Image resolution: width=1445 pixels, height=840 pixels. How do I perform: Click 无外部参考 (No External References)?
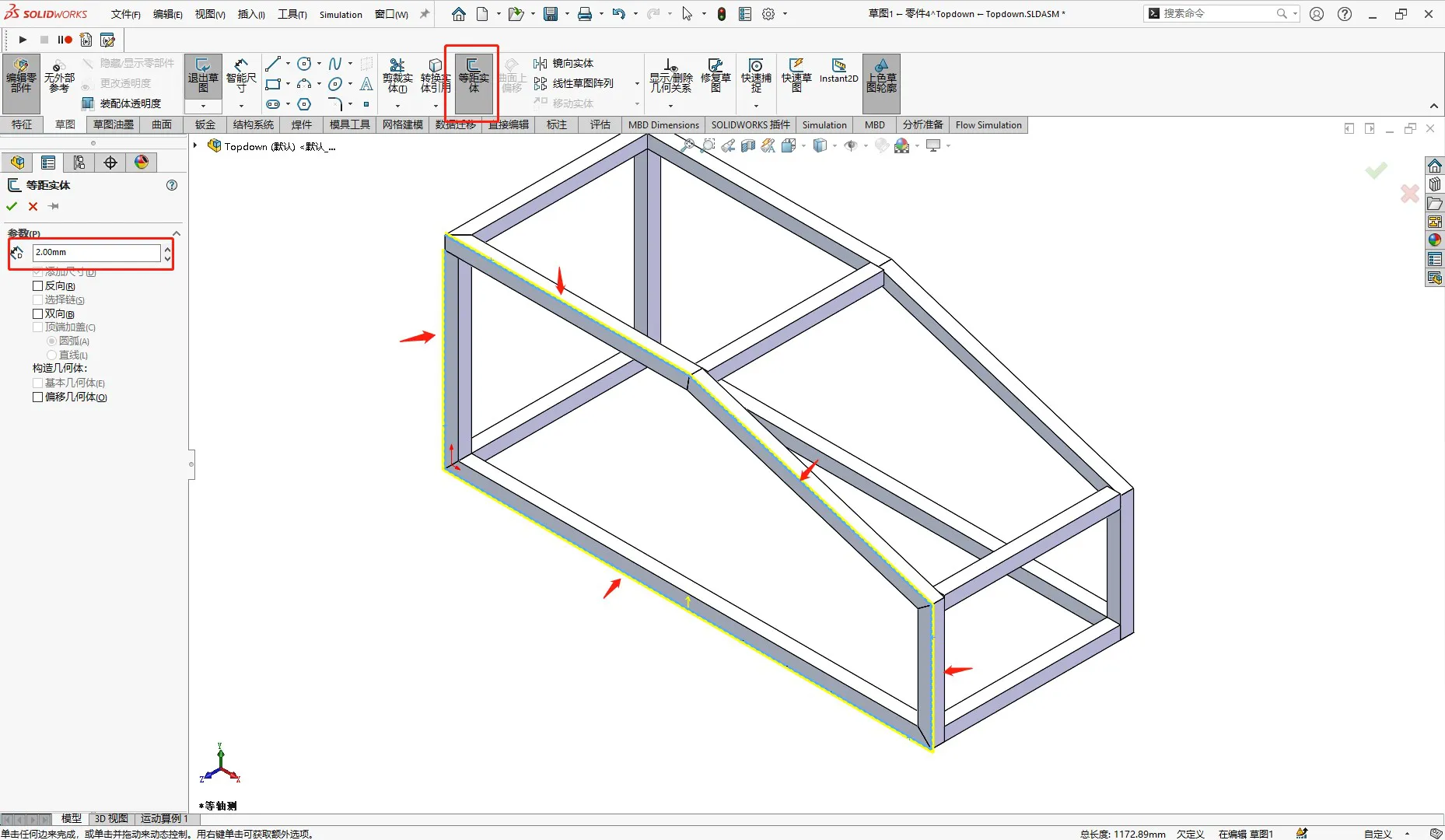(59, 75)
